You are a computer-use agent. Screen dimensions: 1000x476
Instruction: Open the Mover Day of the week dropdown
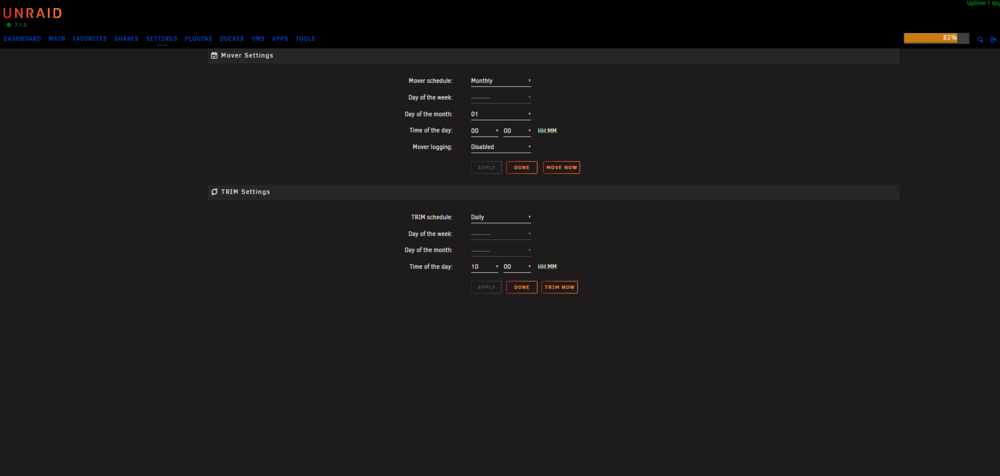click(501, 98)
